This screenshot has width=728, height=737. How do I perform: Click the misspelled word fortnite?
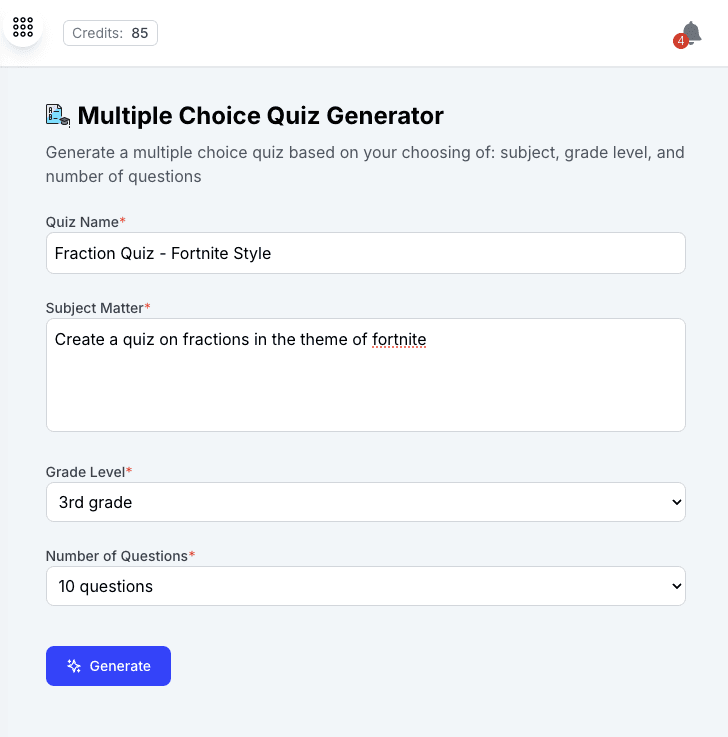coord(399,339)
